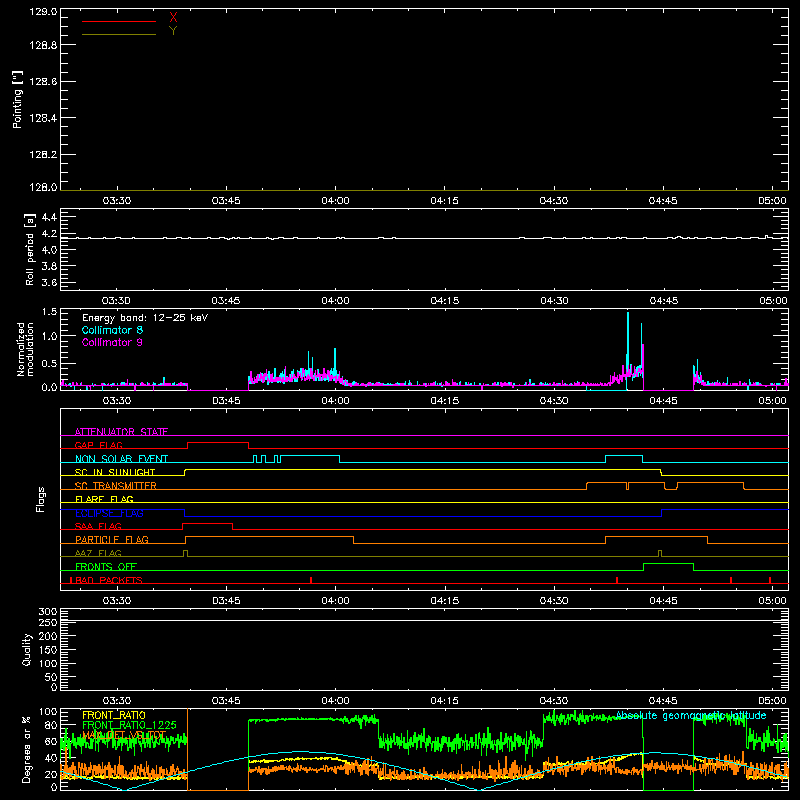Click the Absolute geomagnetic latitude label
Screen dimensions: 800x800
pyautogui.click(x=691, y=715)
